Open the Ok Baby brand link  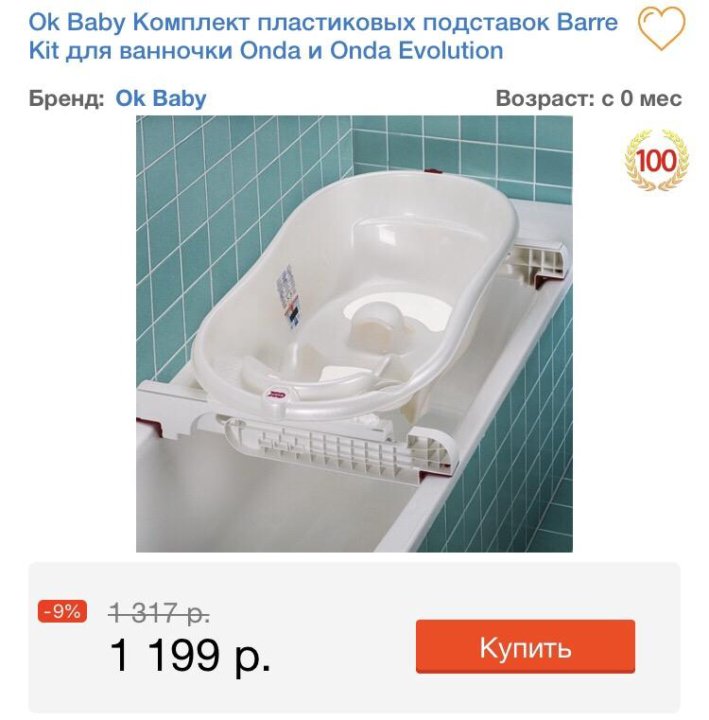161,98
